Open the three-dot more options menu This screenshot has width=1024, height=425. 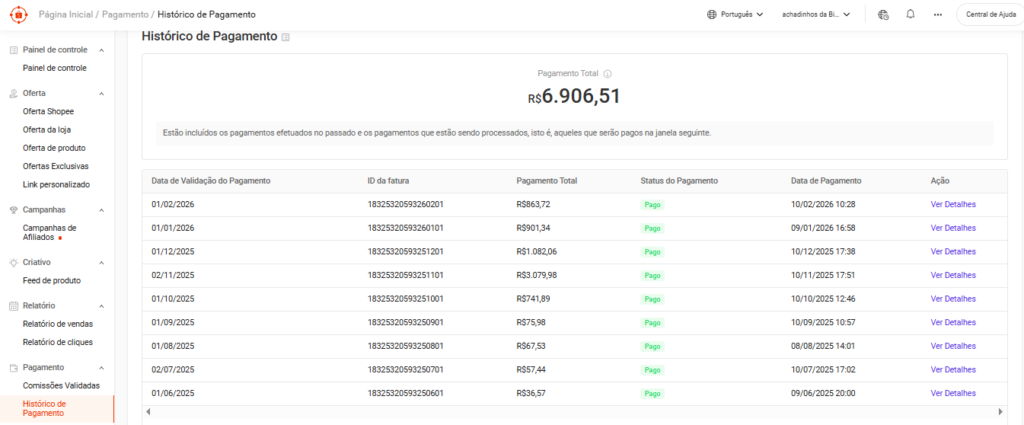click(937, 15)
